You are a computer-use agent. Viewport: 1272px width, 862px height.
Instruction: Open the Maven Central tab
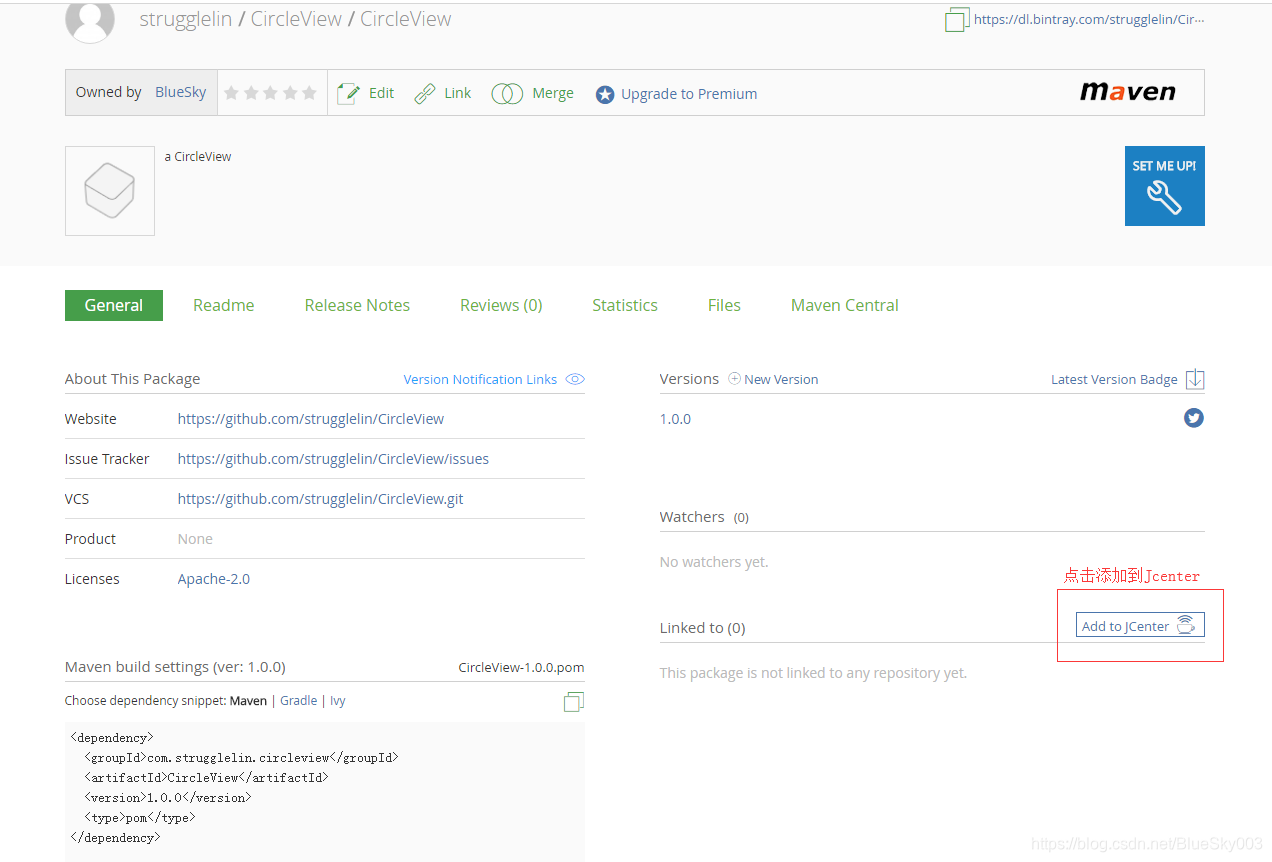click(845, 305)
